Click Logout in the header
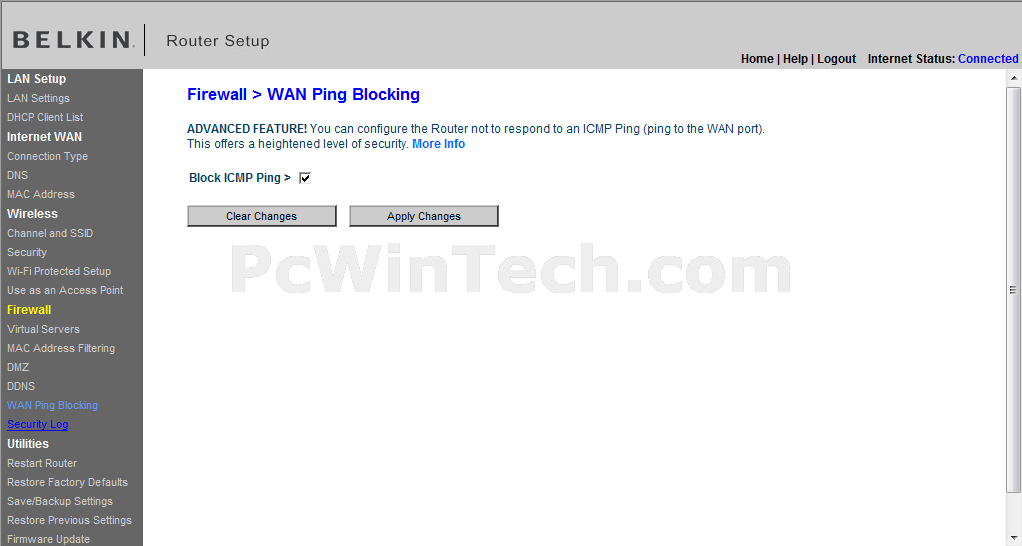The width and height of the screenshot is (1022, 546). (836, 59)
